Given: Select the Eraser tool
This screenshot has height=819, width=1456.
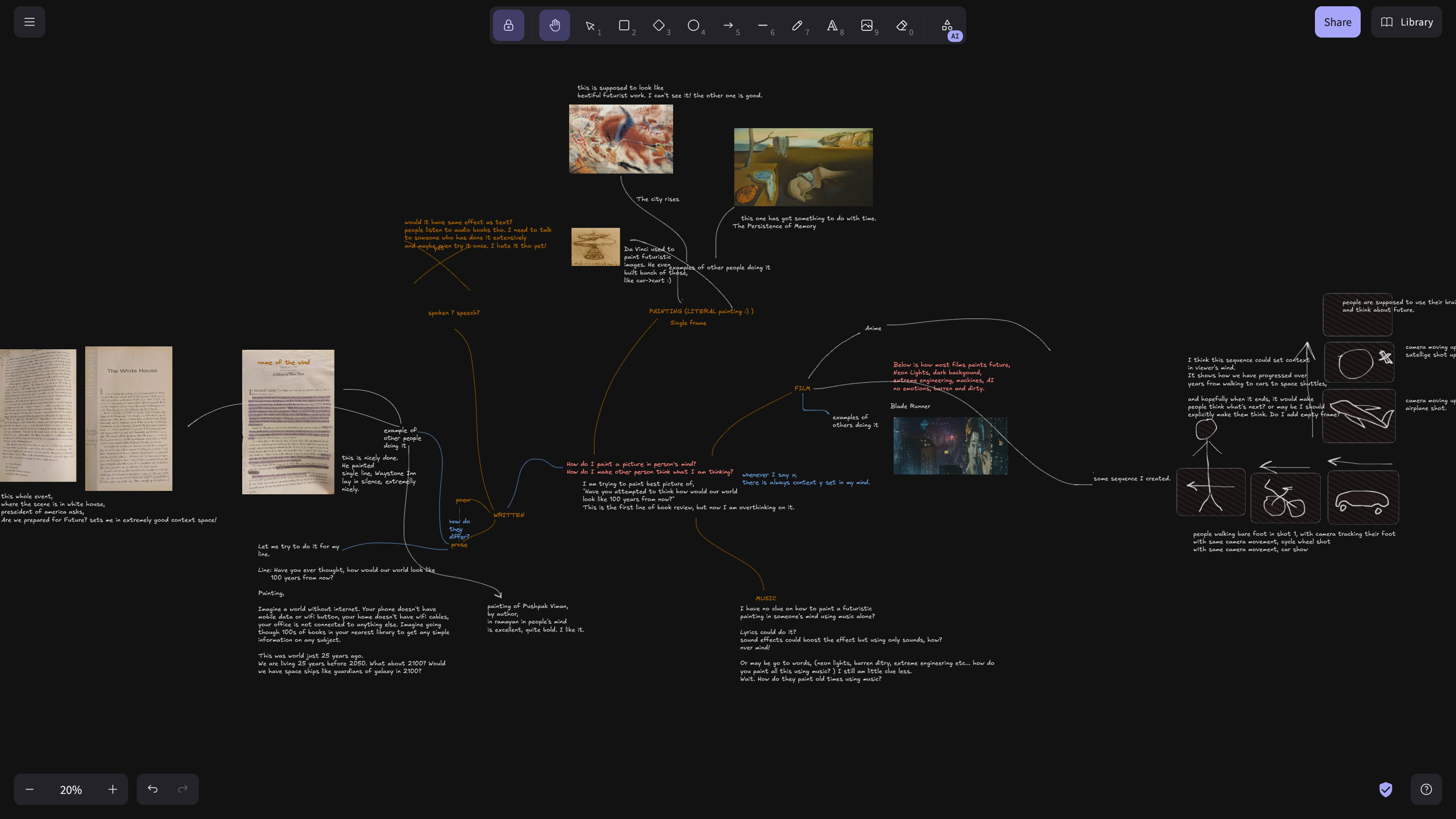Looking at the screenshot, I should coord(901,26).
